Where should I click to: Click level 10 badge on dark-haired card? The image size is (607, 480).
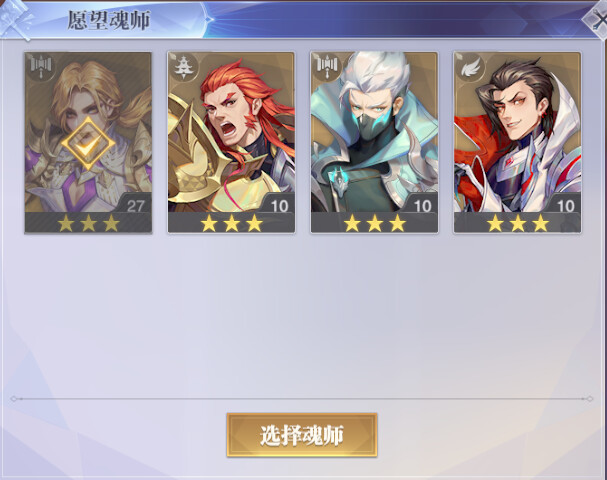click(x=565, y=206)
